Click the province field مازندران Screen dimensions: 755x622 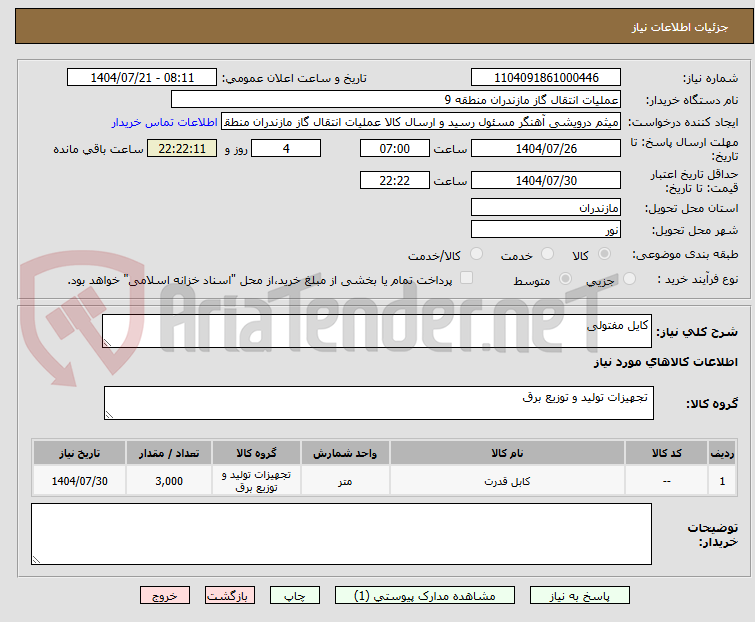click(x=546, y=207)
